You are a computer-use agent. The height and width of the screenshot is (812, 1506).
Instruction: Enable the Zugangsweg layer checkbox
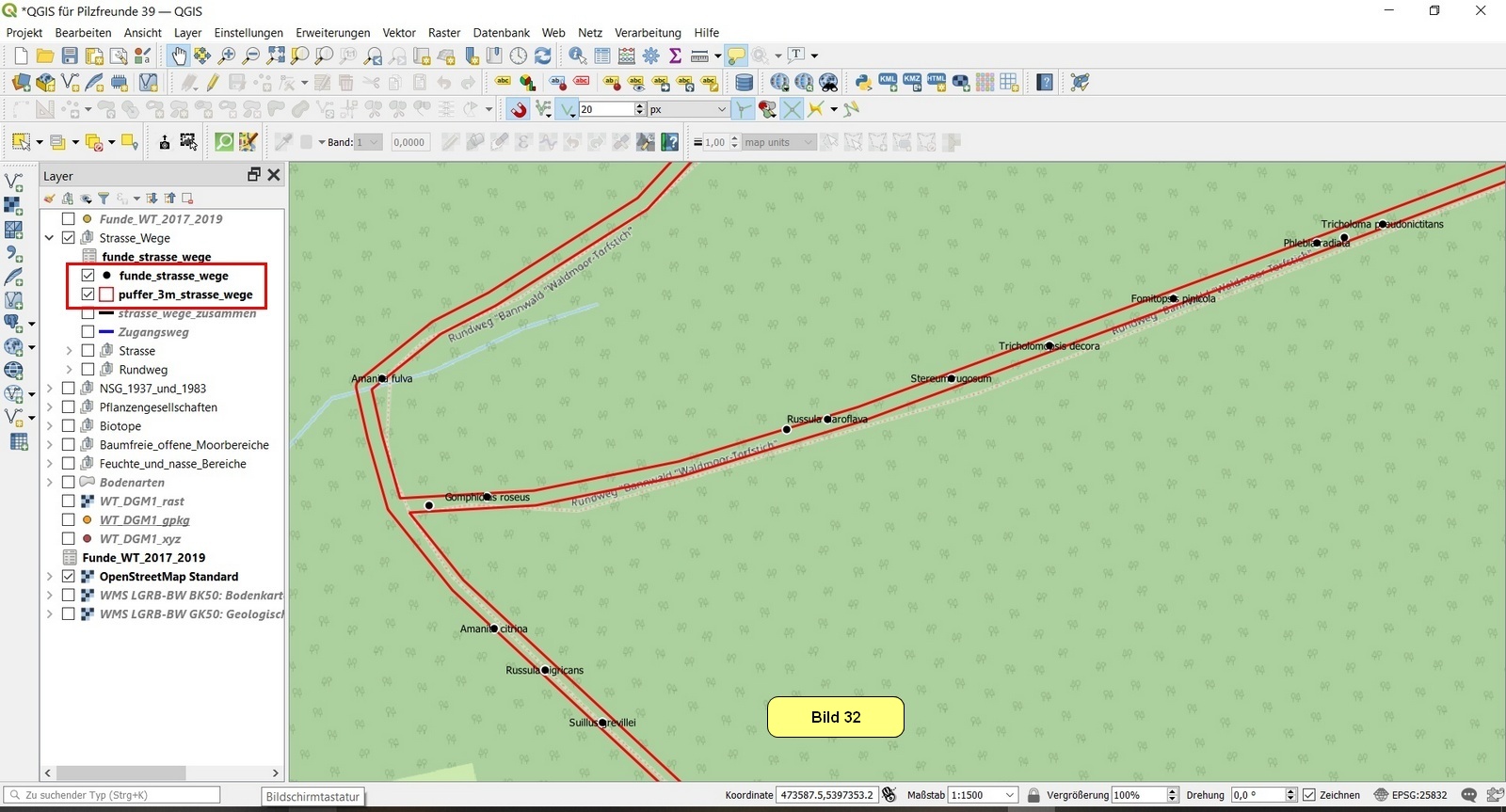click(x=88, y=332)
